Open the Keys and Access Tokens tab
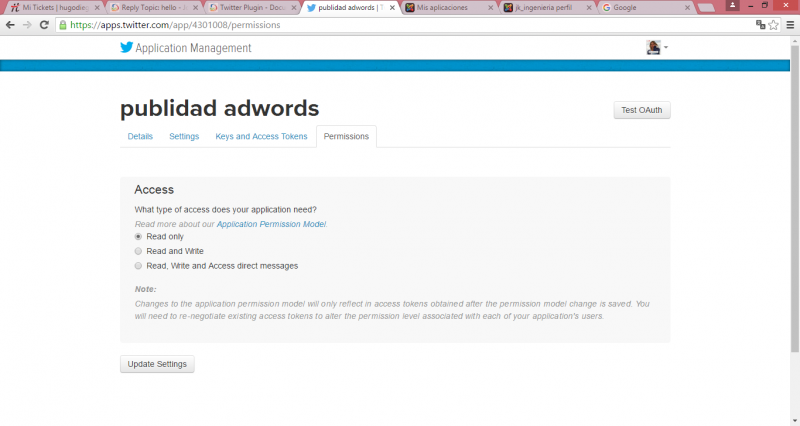The image size is (800, 426). click(261, 136)
